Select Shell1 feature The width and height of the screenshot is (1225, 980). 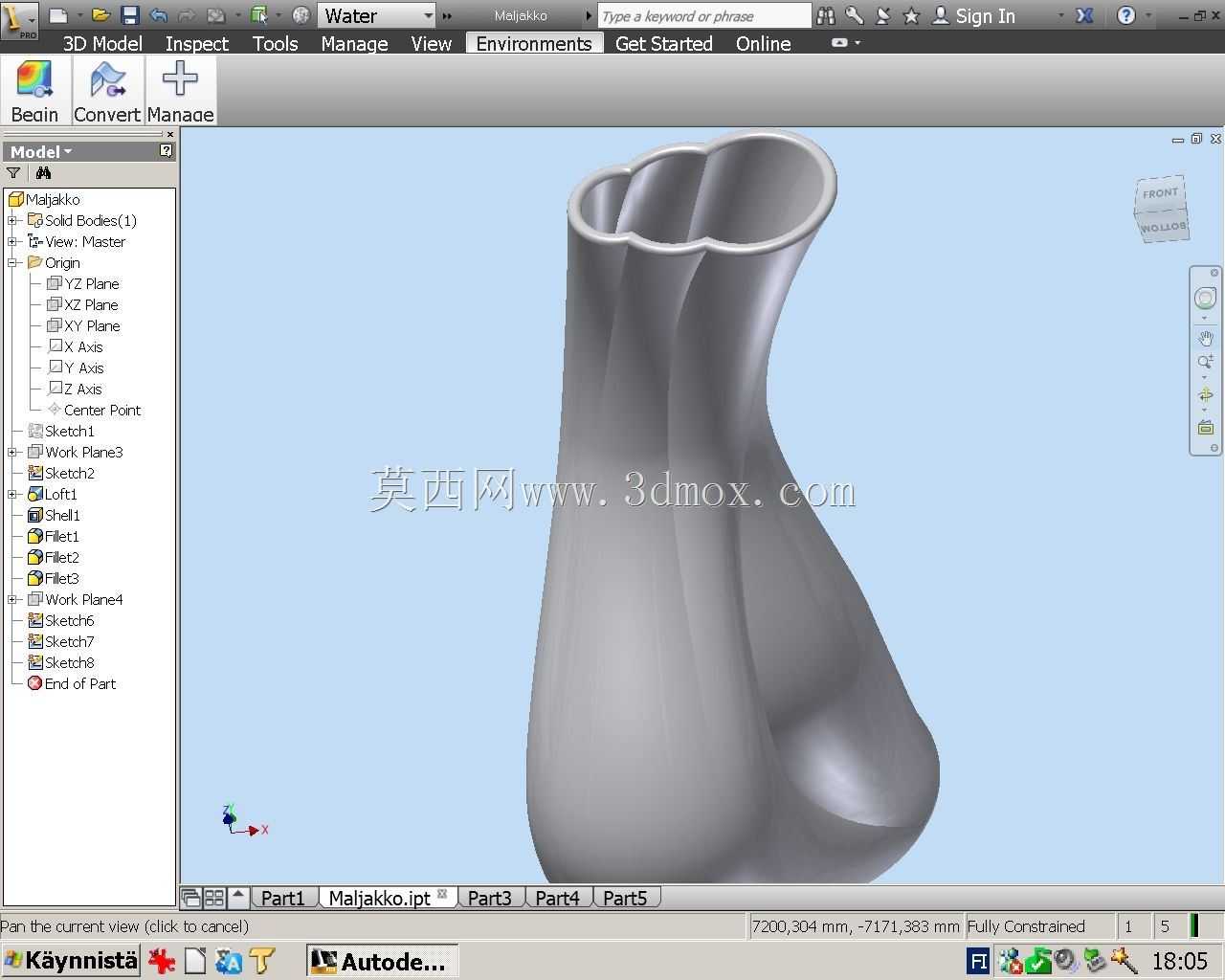[55, 515]
